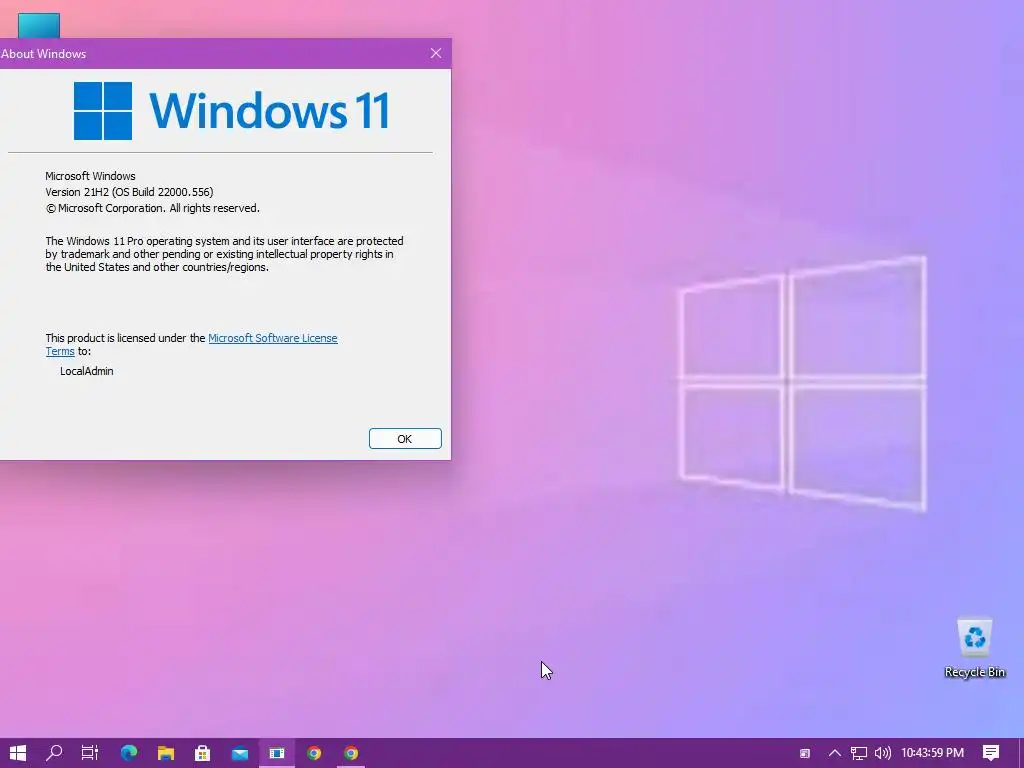This screenshot has width=1024, height=768.
Task: Open the Action Center notifications icon
Action: tap(991, 753)
